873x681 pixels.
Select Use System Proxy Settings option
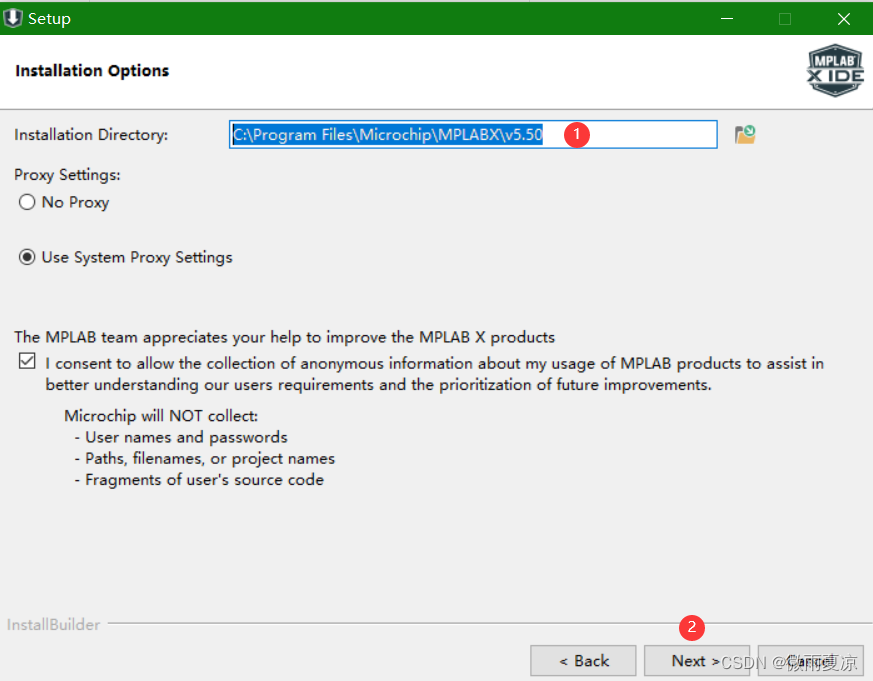tap(27, 257)
